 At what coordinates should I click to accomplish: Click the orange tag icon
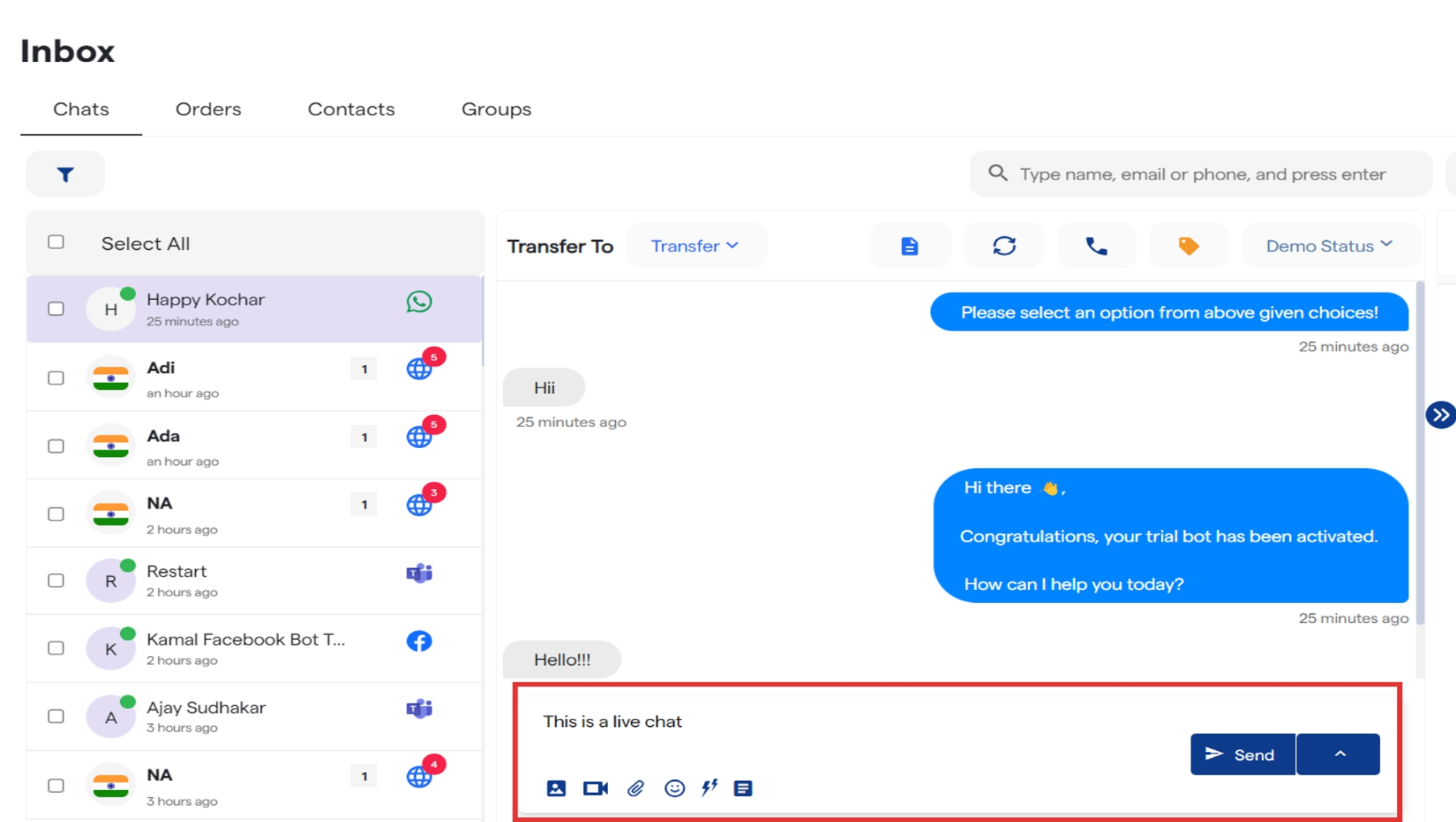coord(1190,245)
